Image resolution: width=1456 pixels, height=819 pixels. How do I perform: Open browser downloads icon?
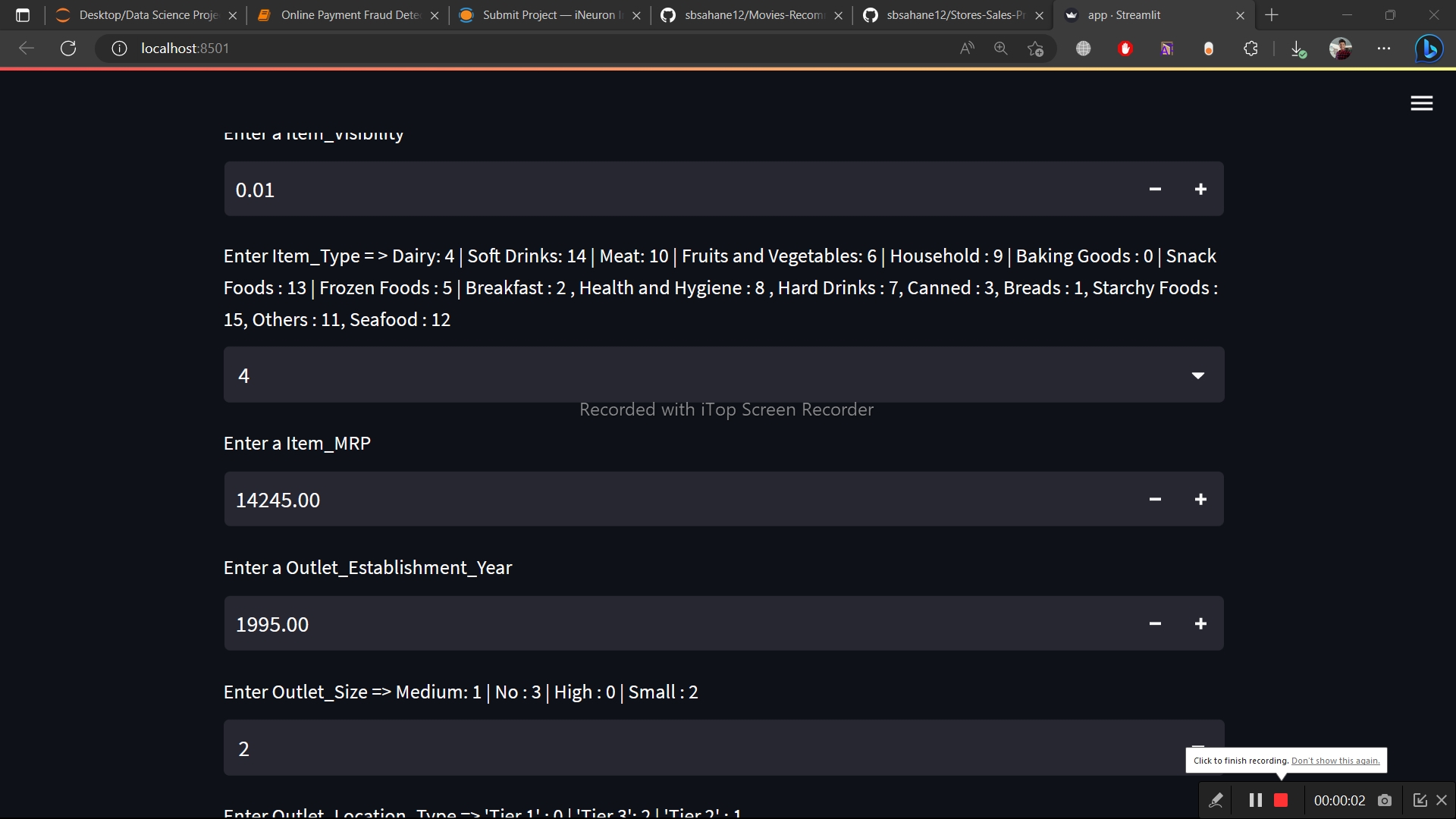1298,49
